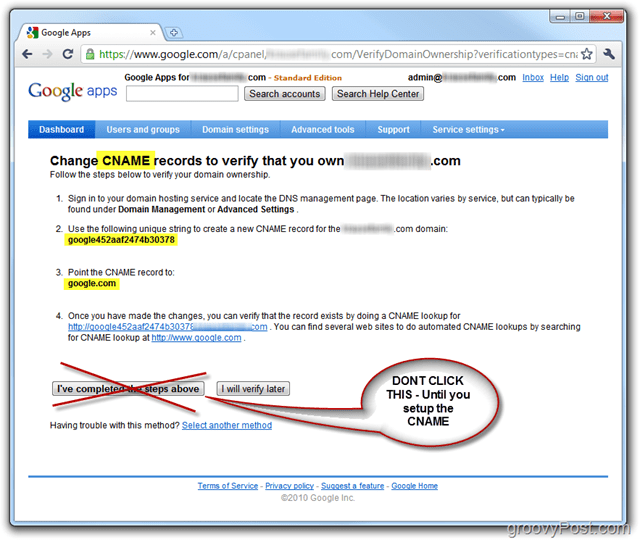Click Sign out link
Image resolution: width=640 pixels, height=540 pixels.
(x=591, y=78)
